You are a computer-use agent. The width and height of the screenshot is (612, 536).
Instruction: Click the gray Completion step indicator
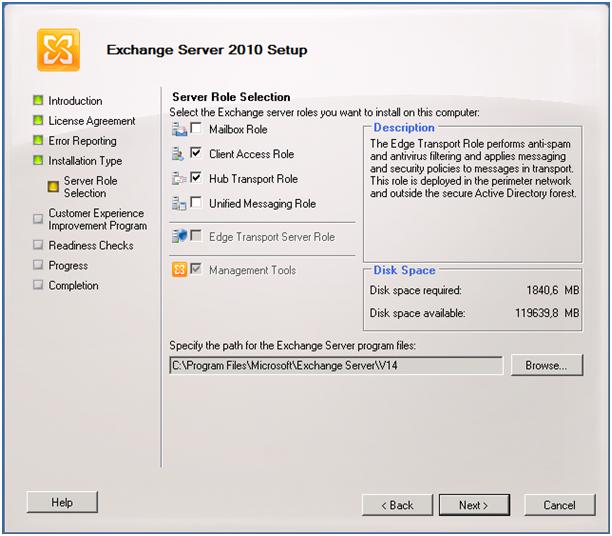coord(38,285)
